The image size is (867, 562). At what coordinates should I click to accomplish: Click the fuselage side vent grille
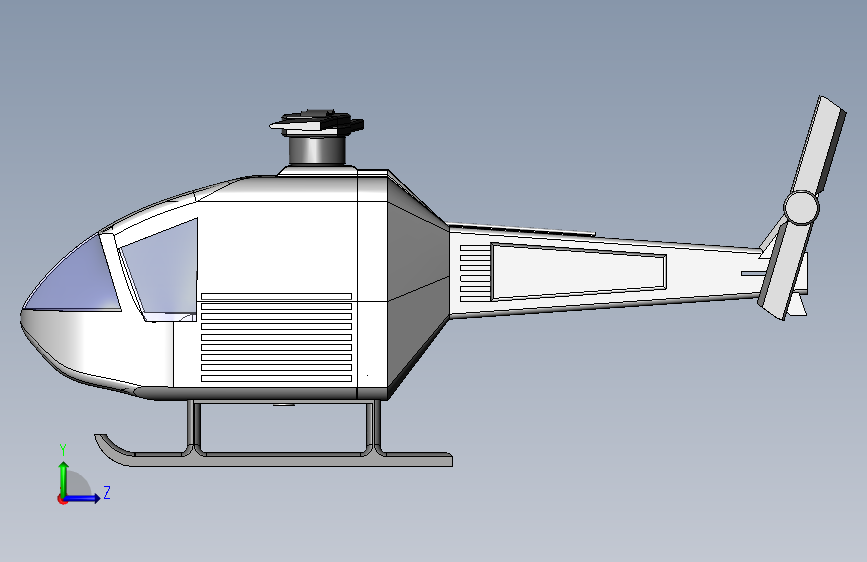(x=276, y=337)
